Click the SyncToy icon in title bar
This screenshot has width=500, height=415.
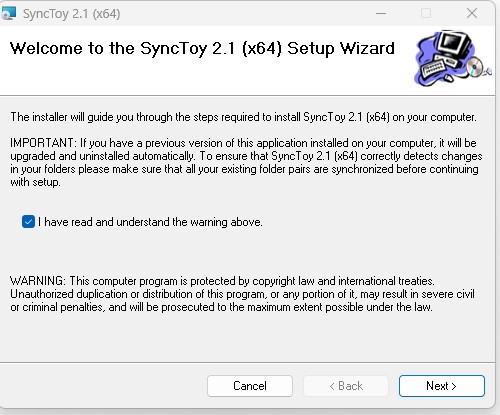[8, 13]
